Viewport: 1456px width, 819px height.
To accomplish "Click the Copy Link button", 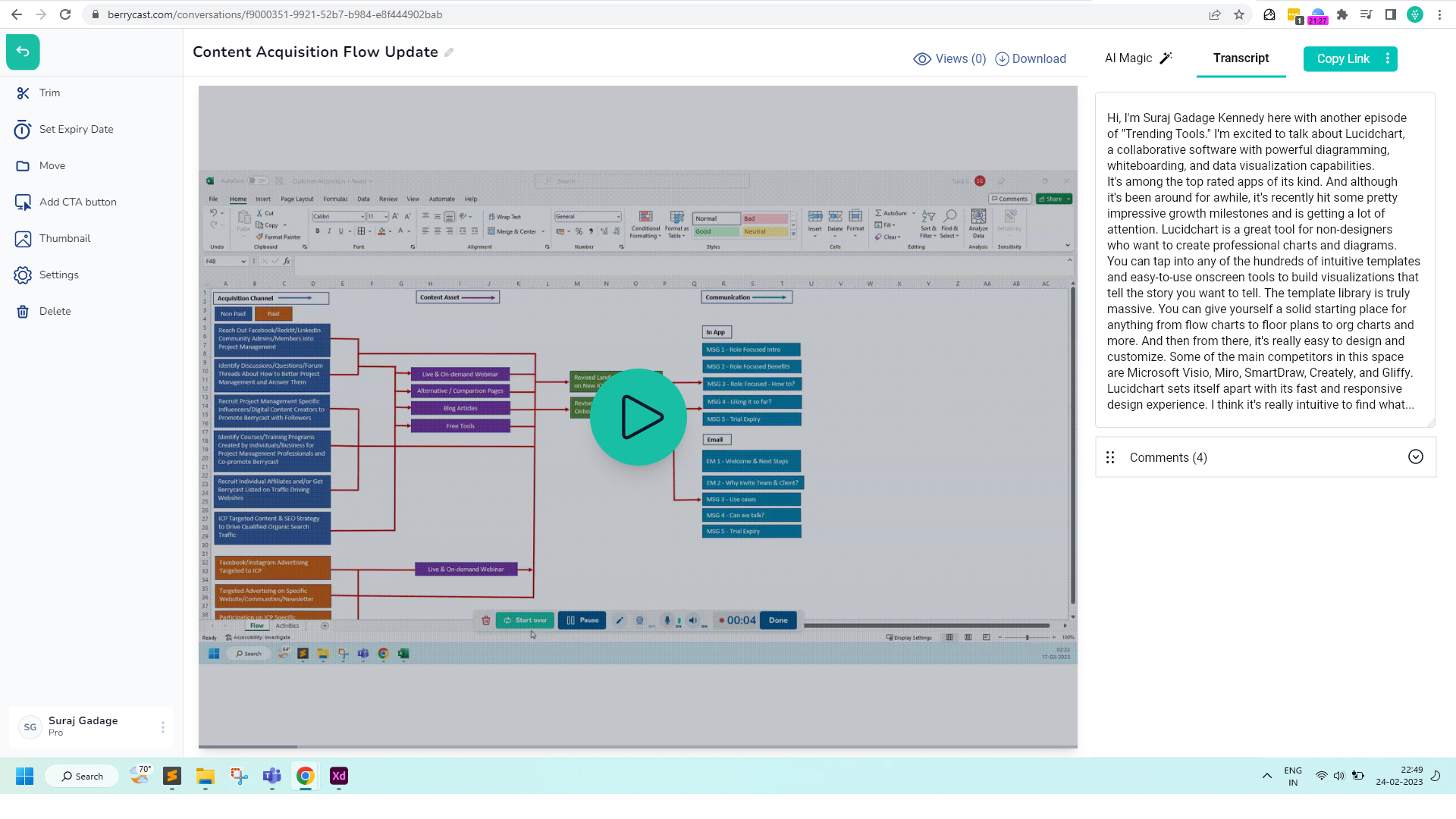I will (1342, 59).
